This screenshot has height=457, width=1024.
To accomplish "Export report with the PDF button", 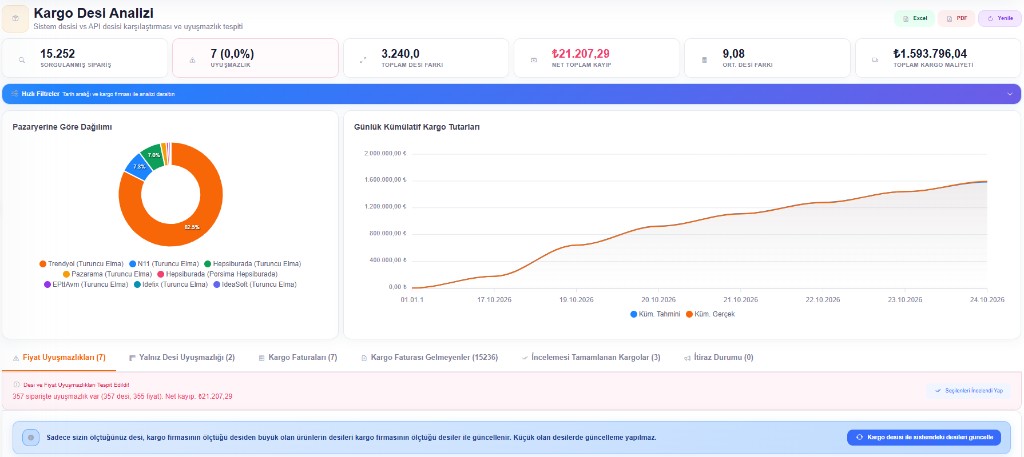I will (x=957, y=18).
